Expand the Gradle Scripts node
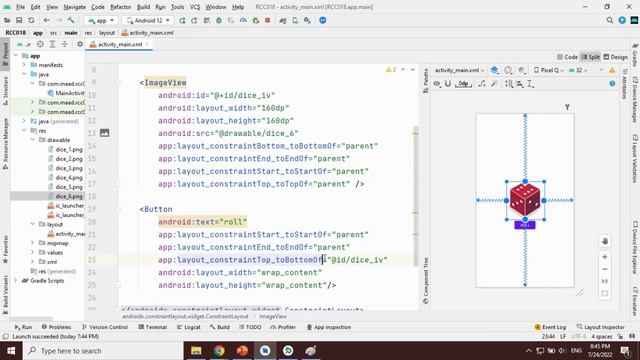This screenshot has width=640, height=360. point(16,280)
